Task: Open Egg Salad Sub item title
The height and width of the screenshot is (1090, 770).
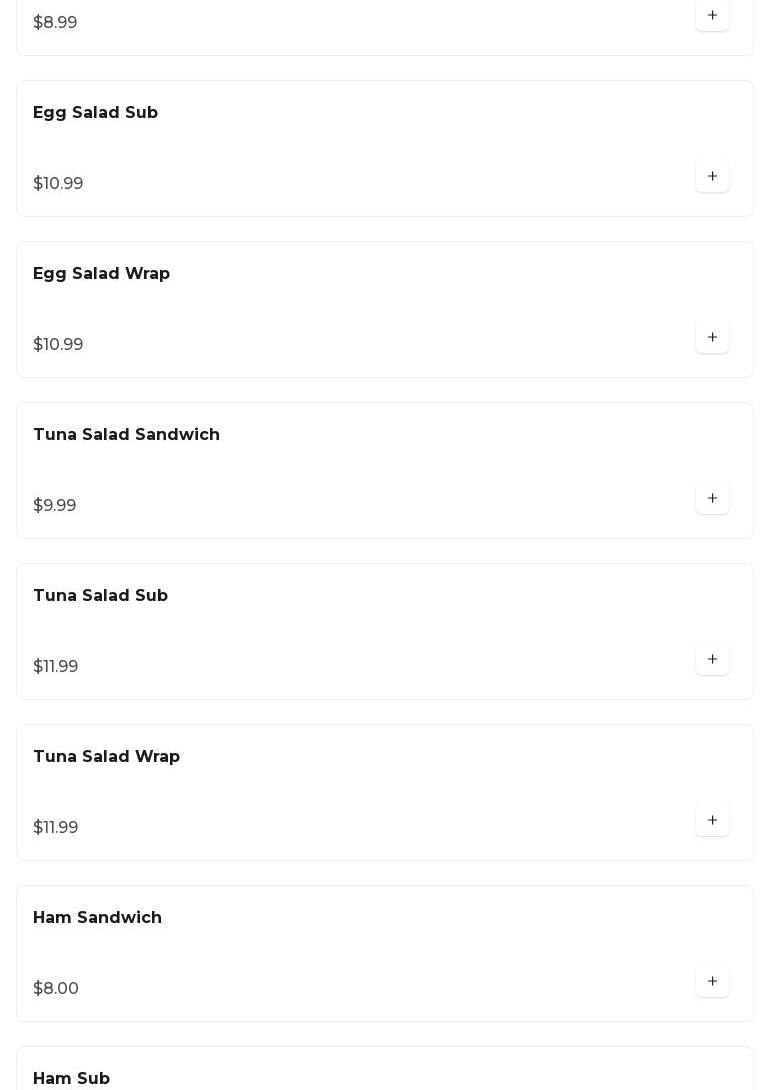Action: 95,113
